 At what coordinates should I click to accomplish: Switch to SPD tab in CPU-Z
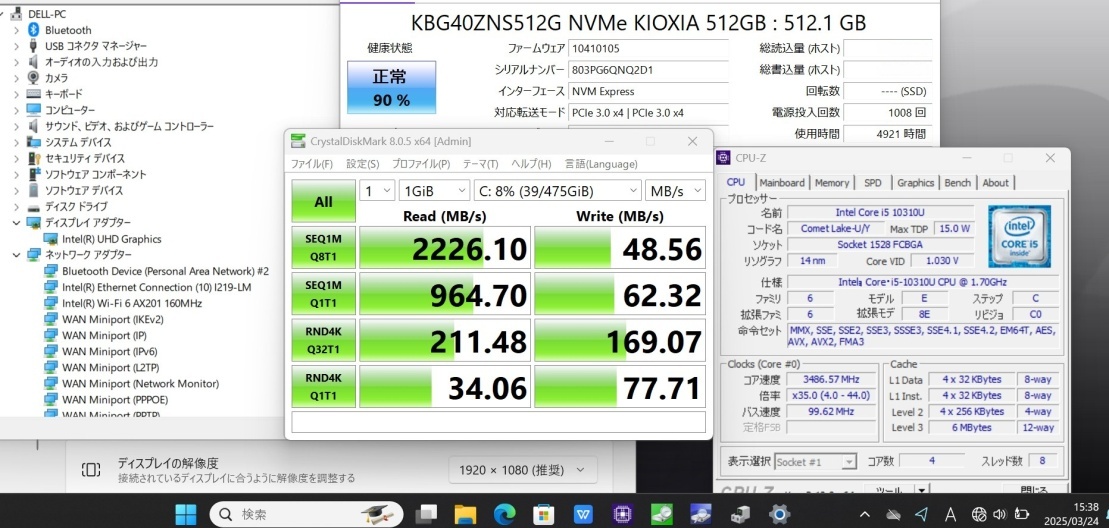[873, 182]
